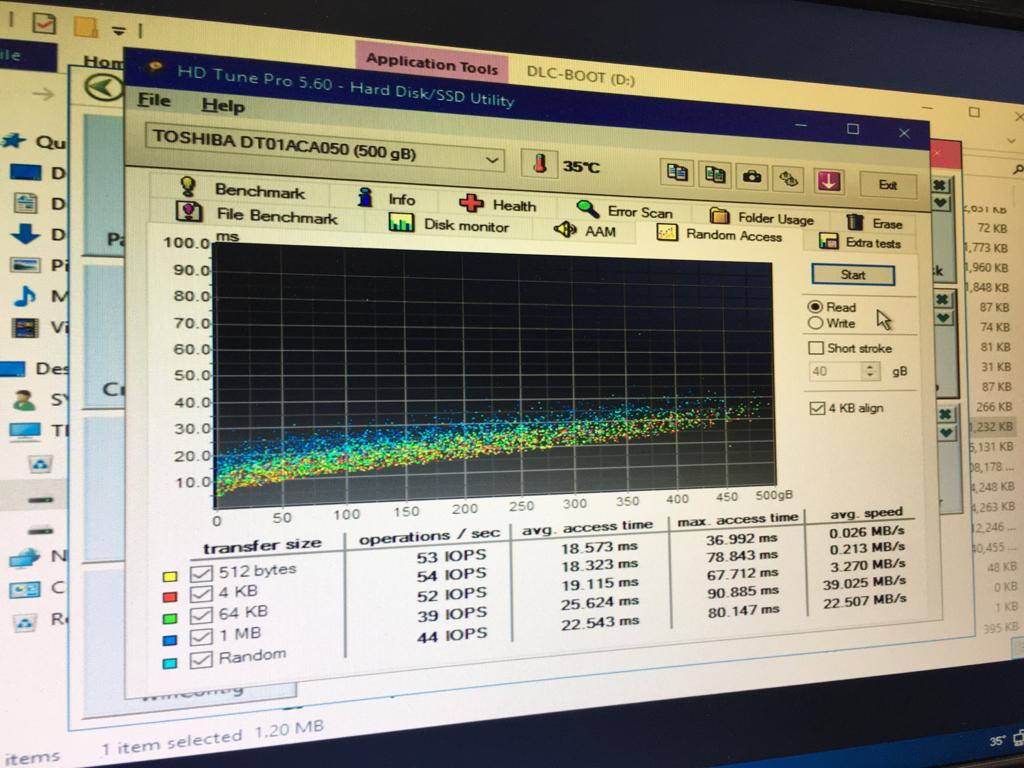This screenshot has height=768, width=1024.
Task: Switch to the Erase tab
Action: (874, 223)
